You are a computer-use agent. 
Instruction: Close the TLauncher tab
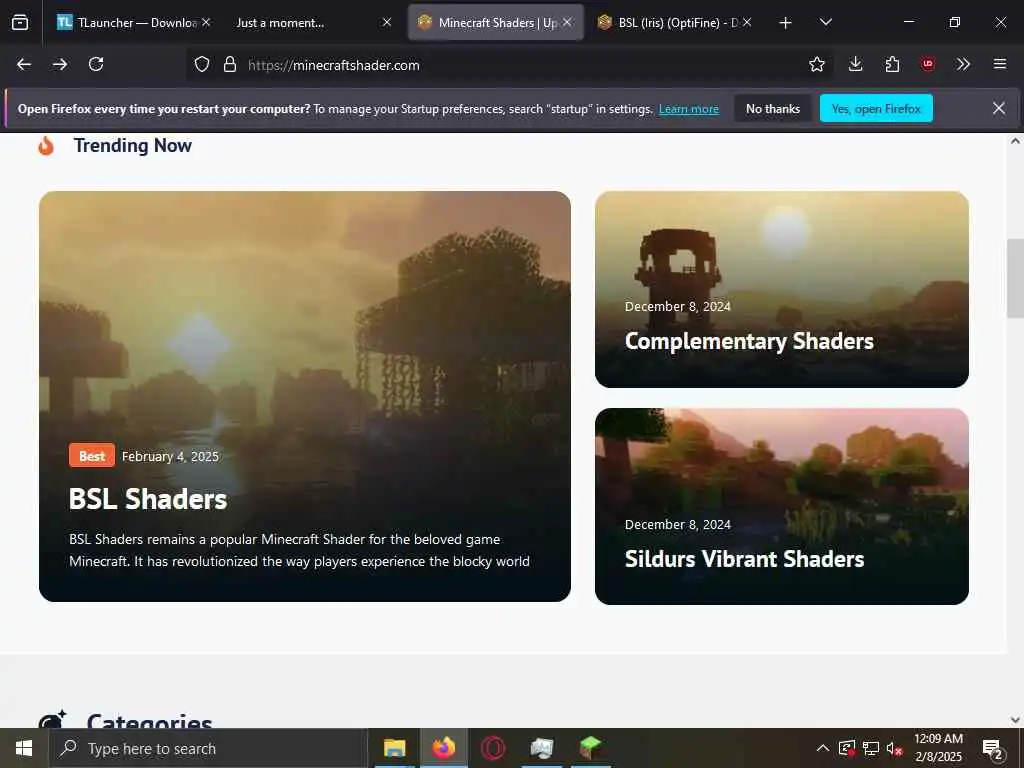206,22
